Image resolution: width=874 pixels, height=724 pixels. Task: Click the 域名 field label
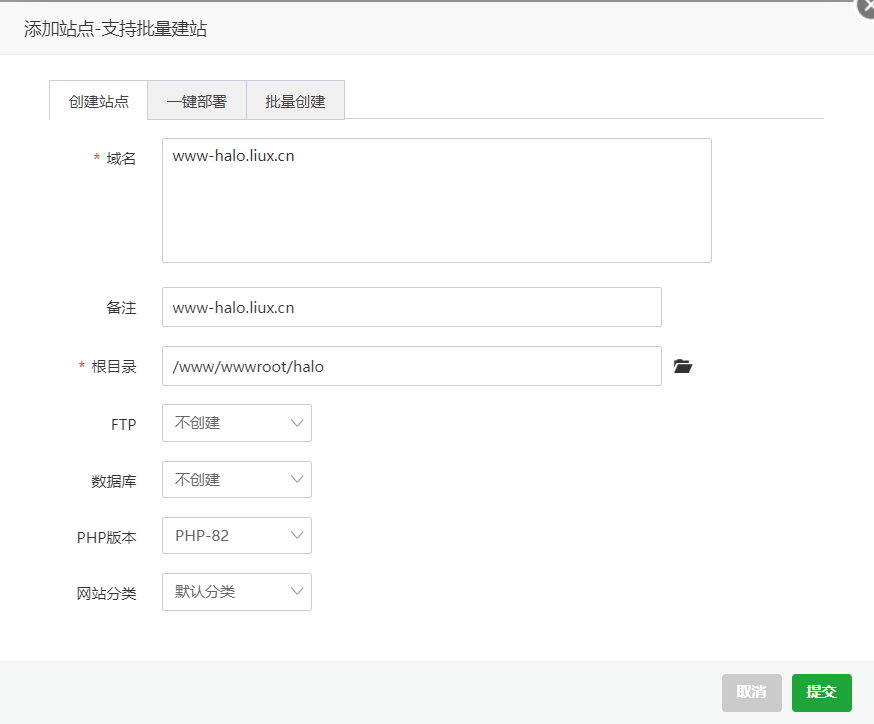point(121,158)
